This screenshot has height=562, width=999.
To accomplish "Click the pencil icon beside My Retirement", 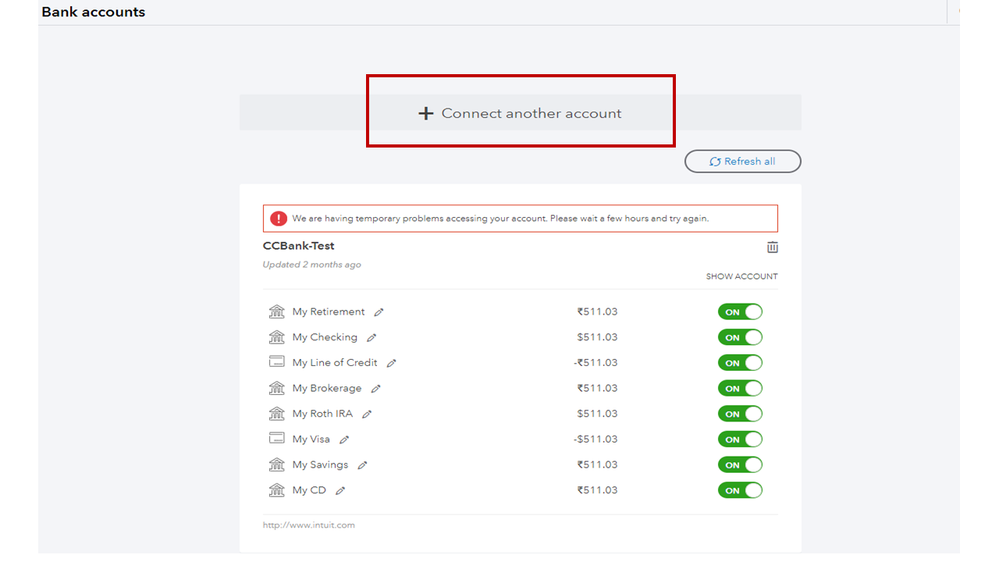I will [379, 312].
